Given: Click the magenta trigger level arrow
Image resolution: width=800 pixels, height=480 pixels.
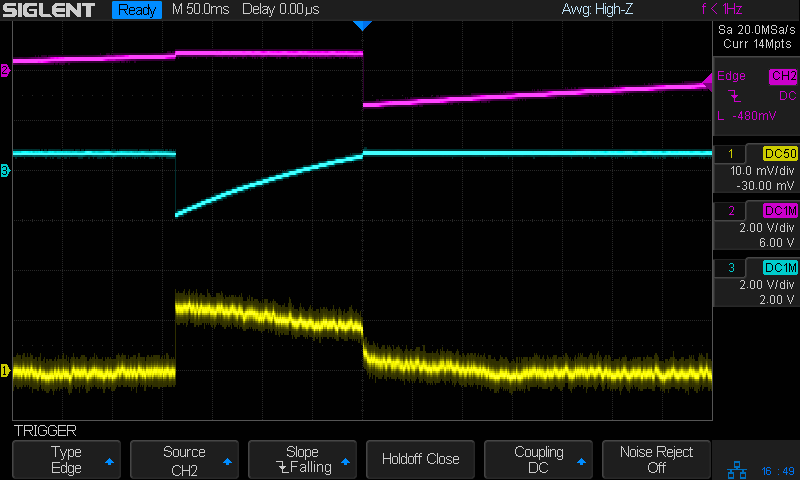Looking at the screenshot, I should (706, 84).
